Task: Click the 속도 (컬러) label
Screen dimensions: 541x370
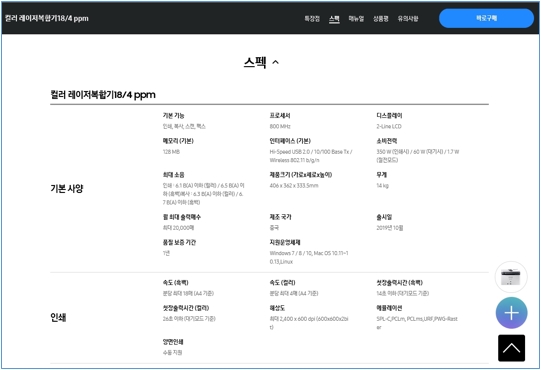Action: click(282, 283)
